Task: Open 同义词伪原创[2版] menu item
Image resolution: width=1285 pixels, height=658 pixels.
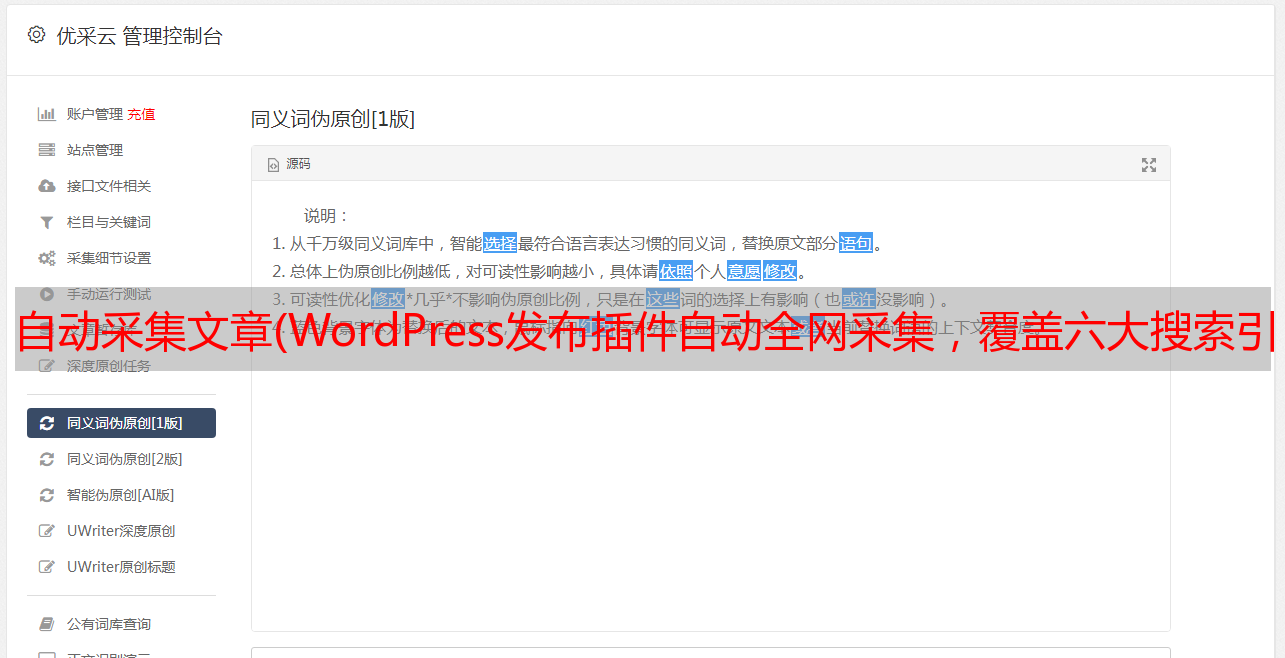Action: tap(124, 459)
